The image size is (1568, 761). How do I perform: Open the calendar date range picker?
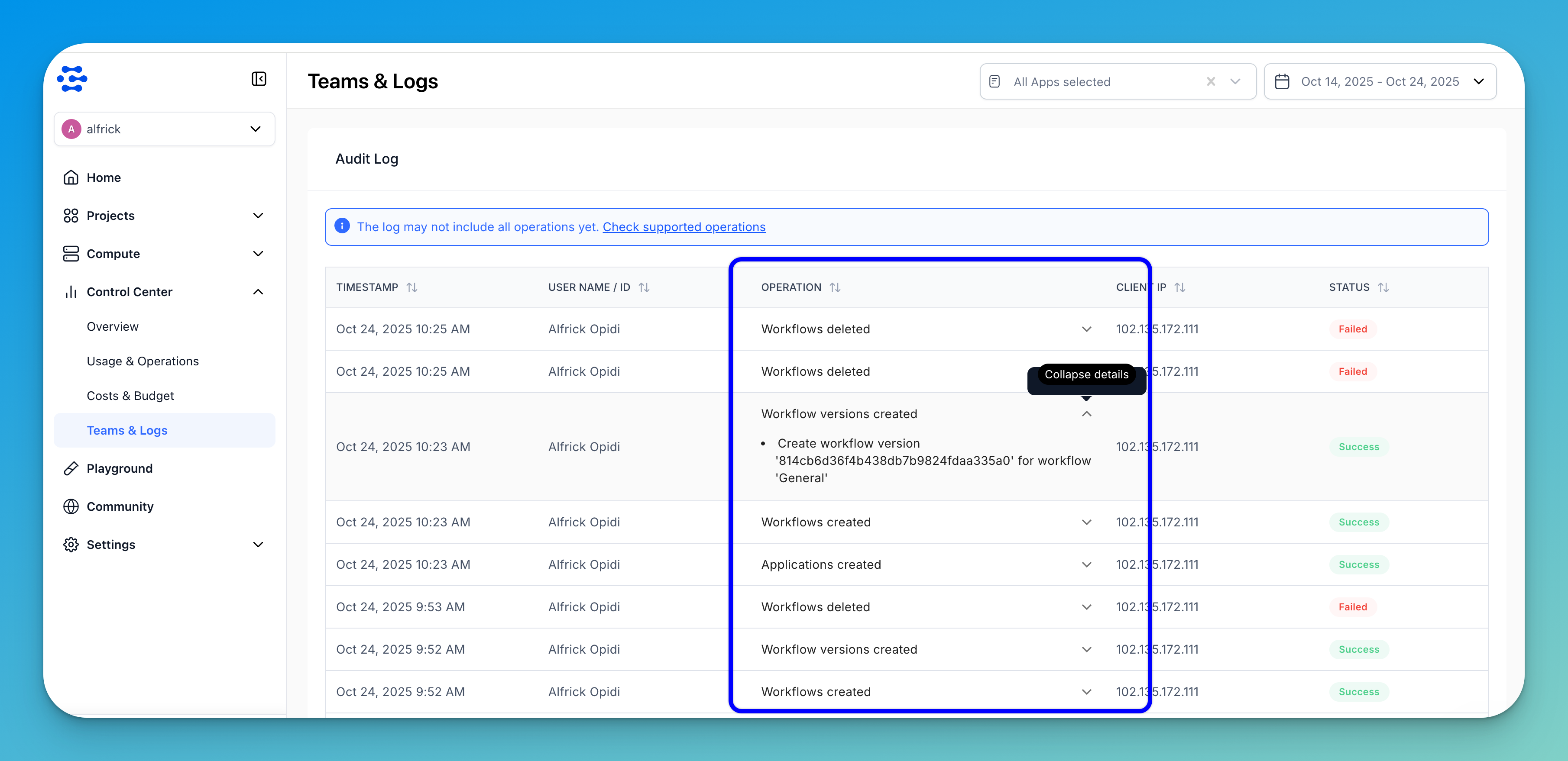(x=1379, y=81)
